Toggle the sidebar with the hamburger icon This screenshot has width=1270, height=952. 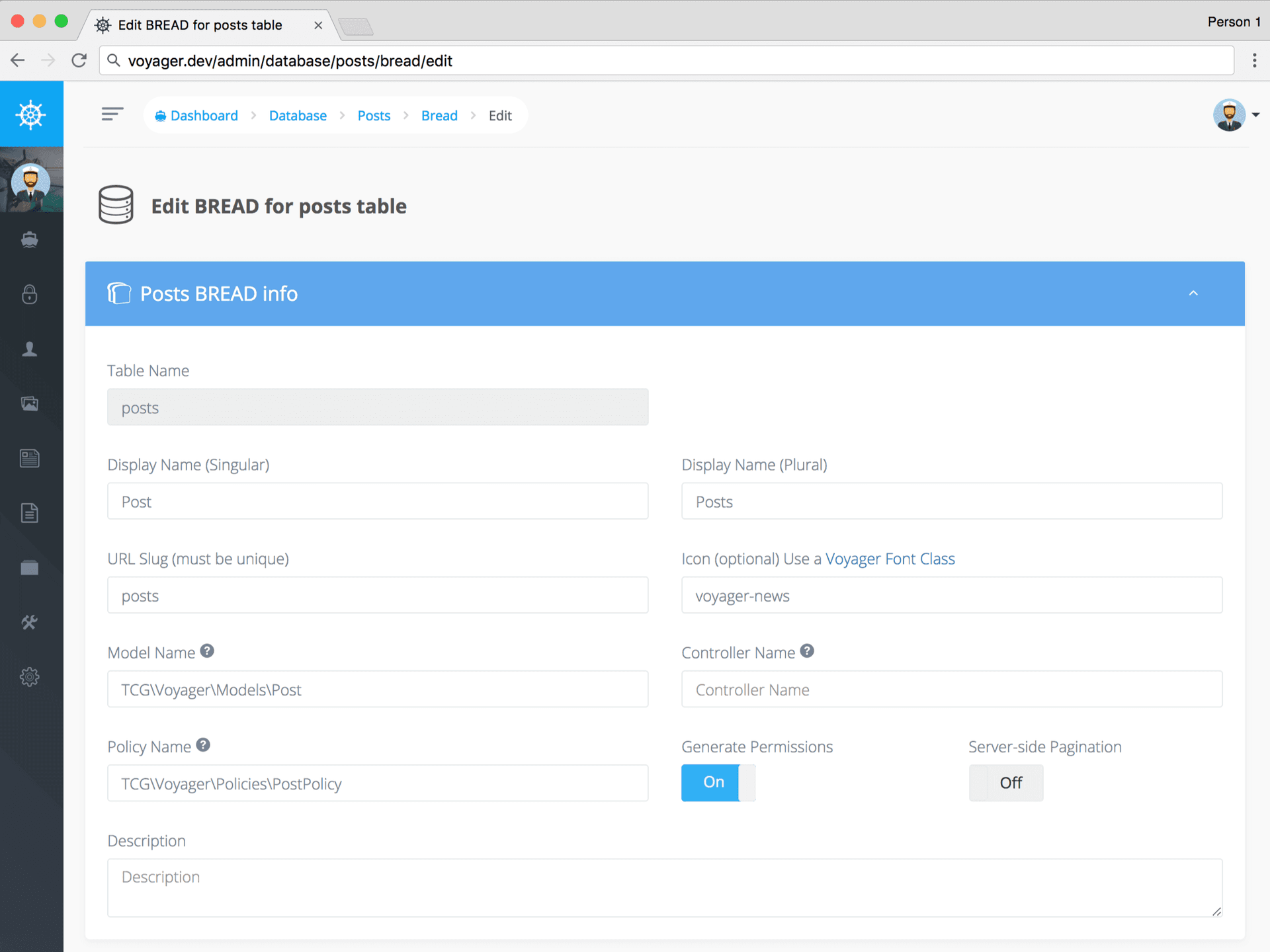point(112,114)
